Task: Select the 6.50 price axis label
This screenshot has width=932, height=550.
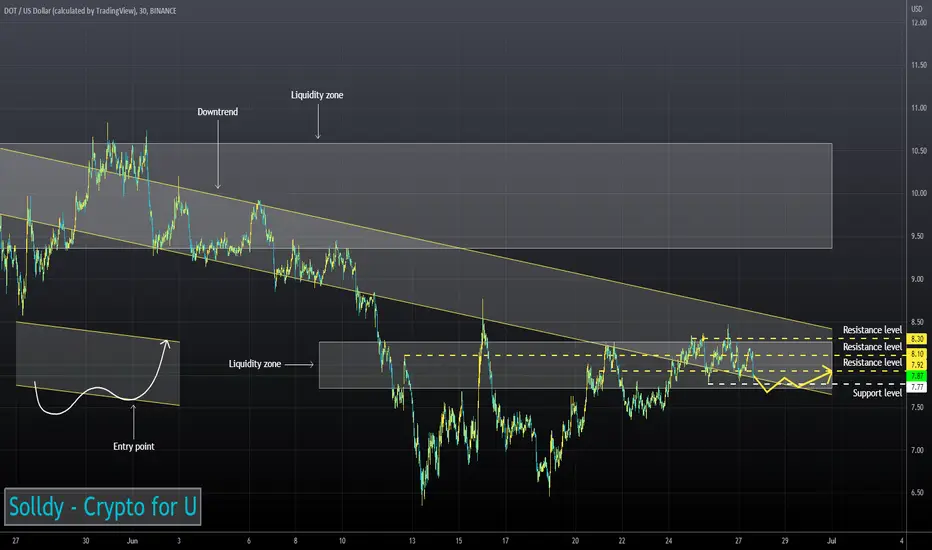Action: (918, 492)
